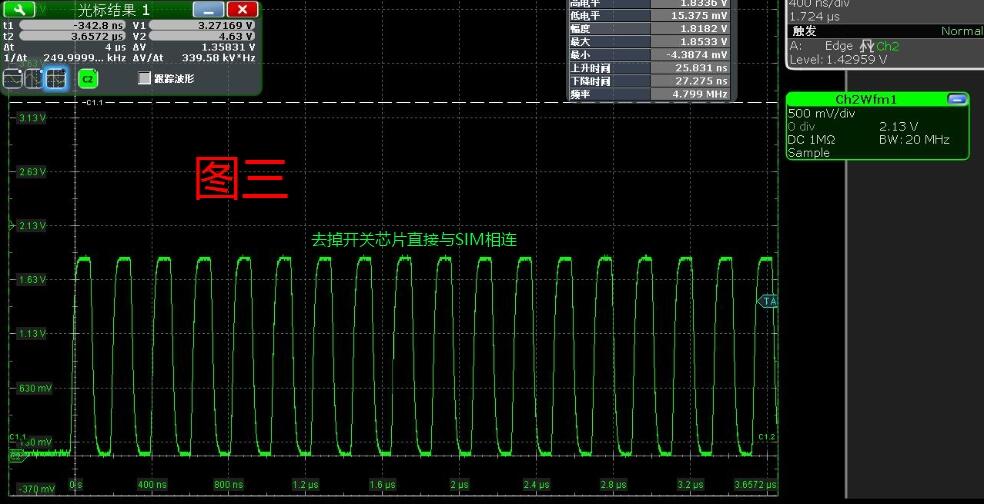Viewport: 984px width, 504px height.
Task: Edit the t1 cursor time field
Action: coord(73,26)
